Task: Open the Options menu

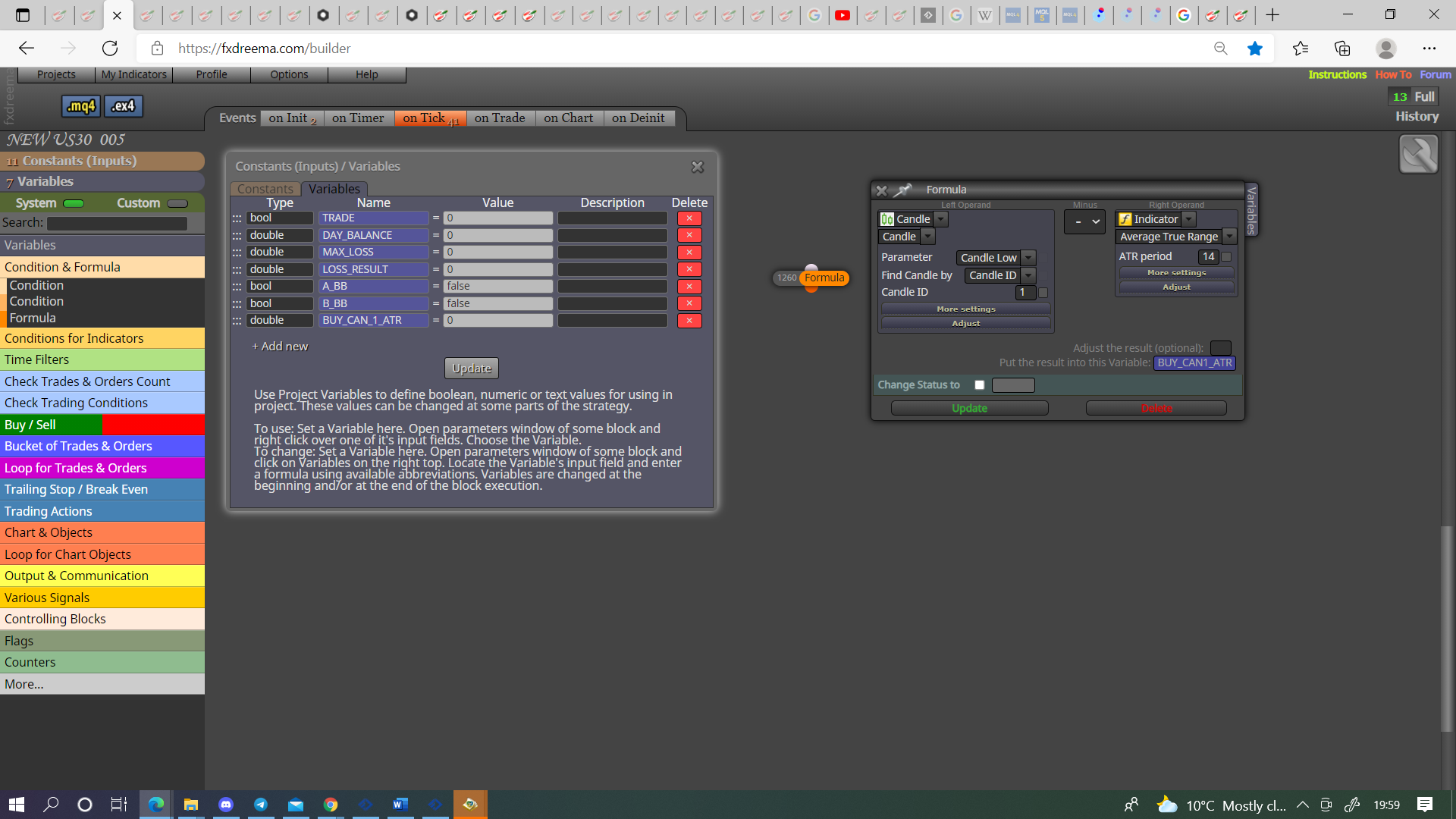Action: click(x=289, y=74)
